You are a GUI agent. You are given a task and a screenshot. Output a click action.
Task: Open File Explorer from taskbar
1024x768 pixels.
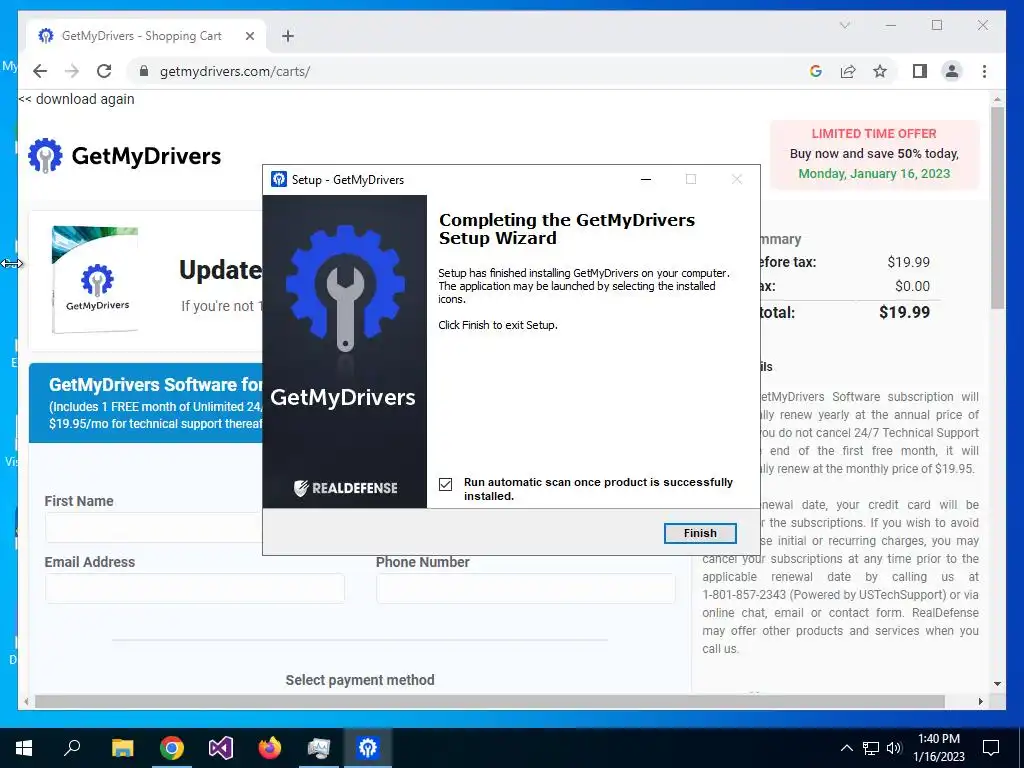pos(122,748)
